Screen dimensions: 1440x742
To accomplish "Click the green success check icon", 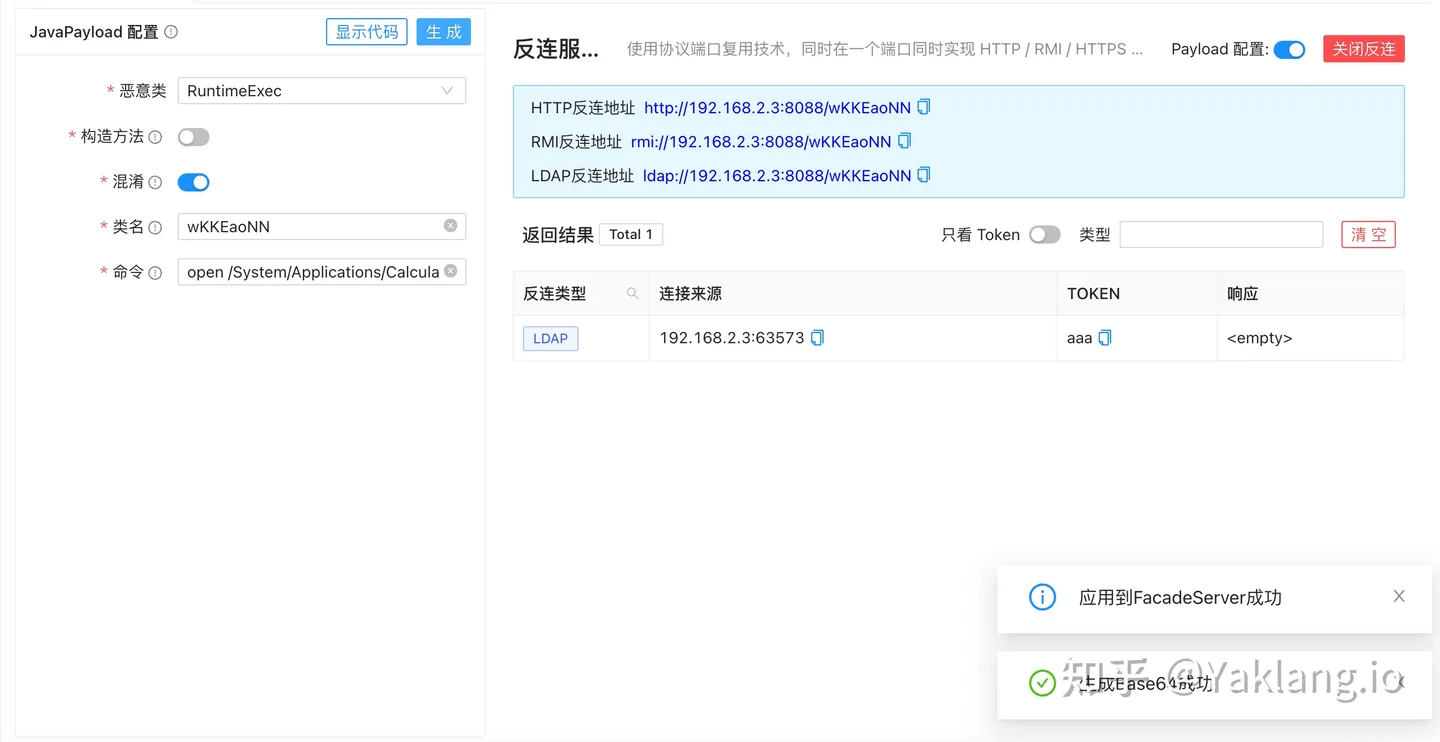I will [1042, 683].
